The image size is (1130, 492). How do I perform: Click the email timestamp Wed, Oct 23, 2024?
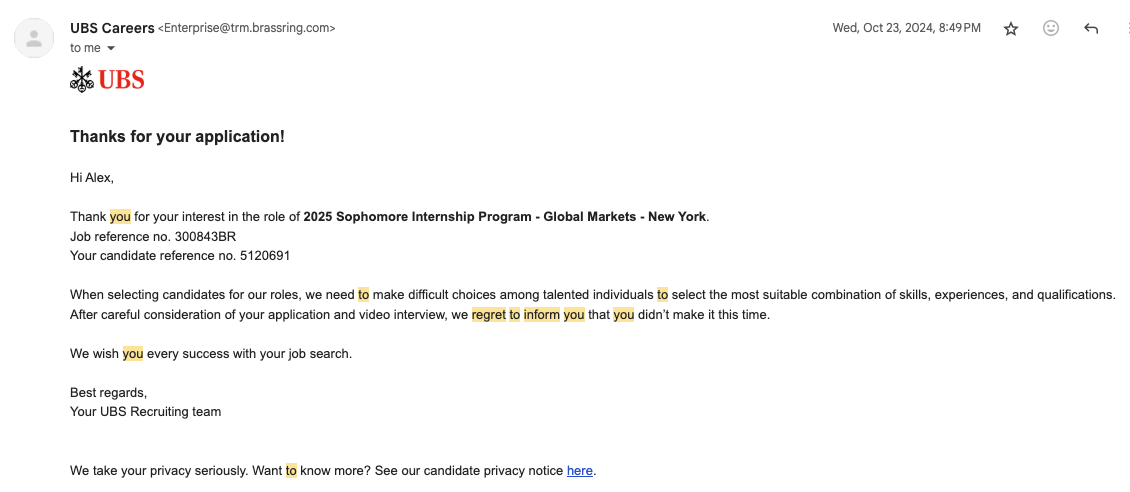point(906,28)
